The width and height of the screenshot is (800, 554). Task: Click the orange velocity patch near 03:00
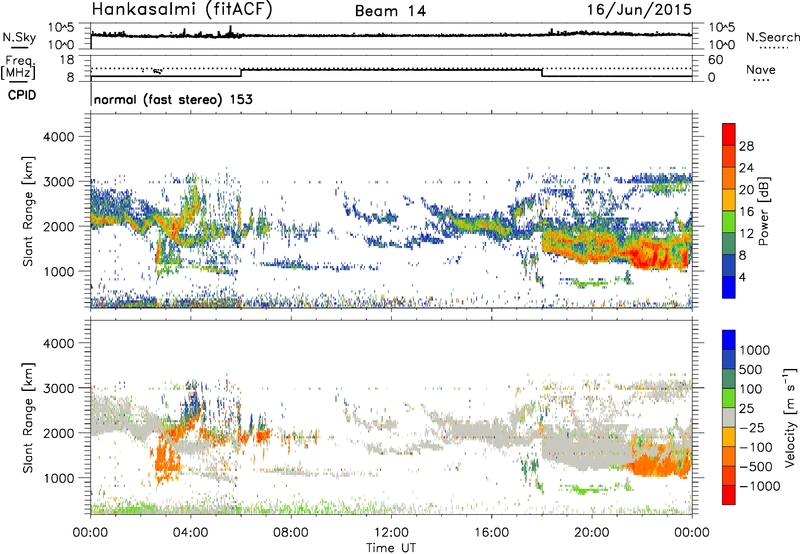point(167,459)
